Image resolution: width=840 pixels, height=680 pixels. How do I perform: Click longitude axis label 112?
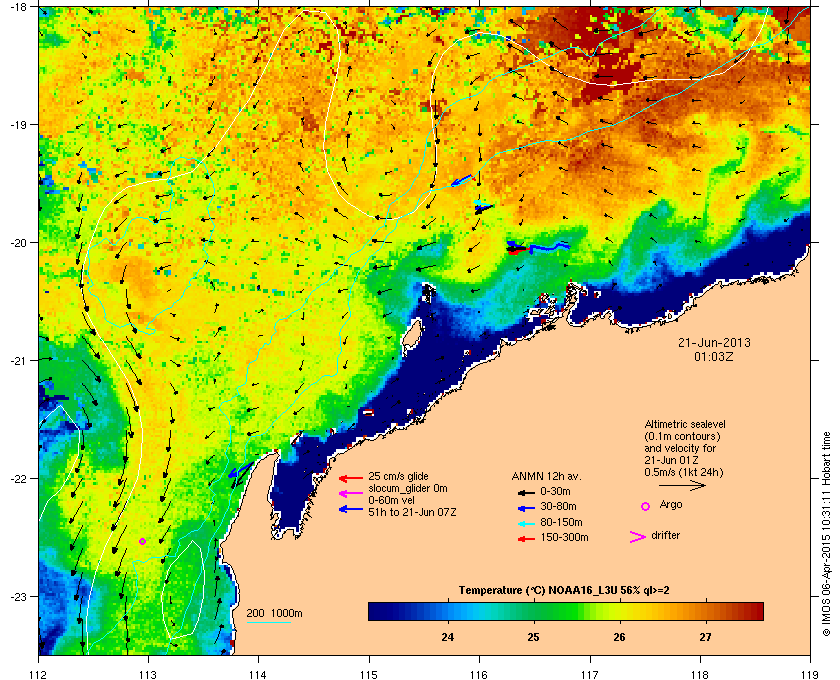click(x=39, y=675)
